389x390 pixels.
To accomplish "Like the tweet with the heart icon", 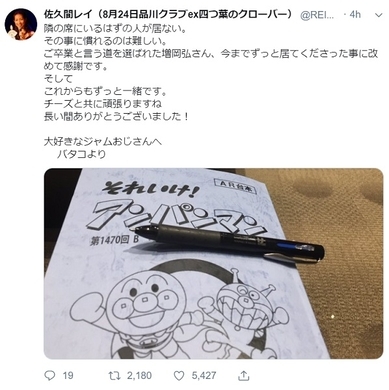I will (179, 376).
